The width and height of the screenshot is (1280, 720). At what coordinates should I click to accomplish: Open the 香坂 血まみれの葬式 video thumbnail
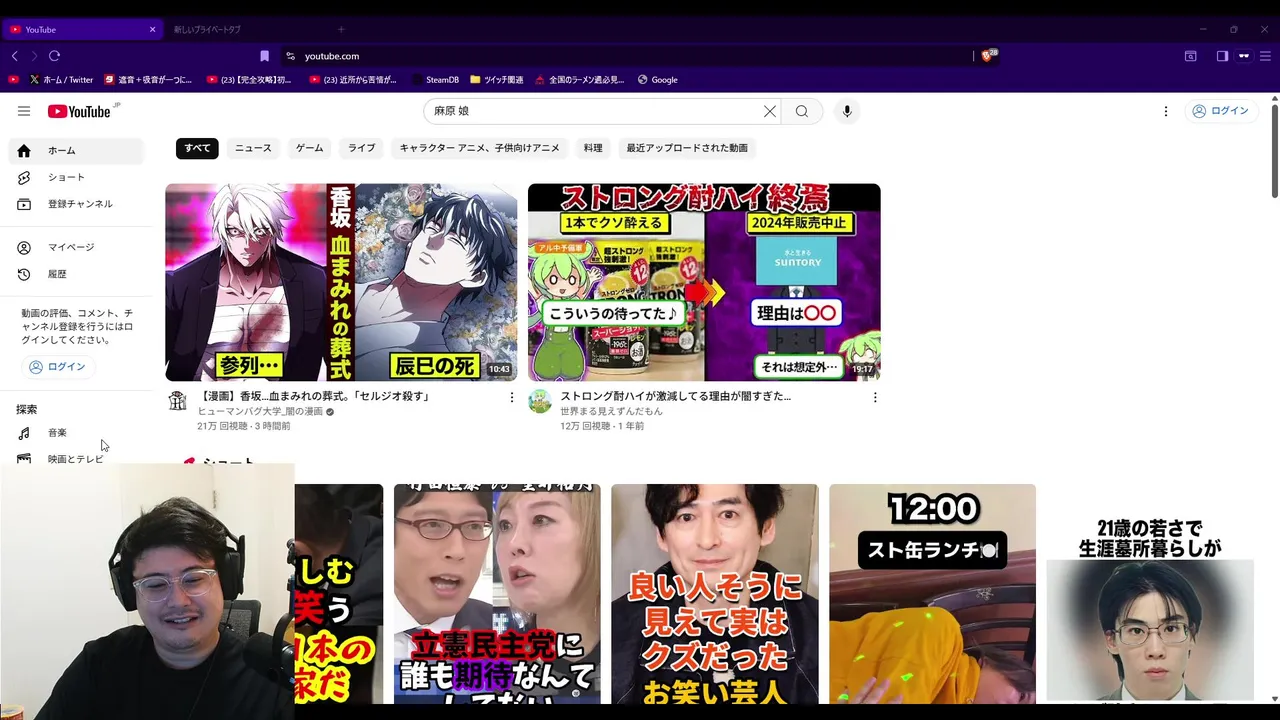(341, 282)
